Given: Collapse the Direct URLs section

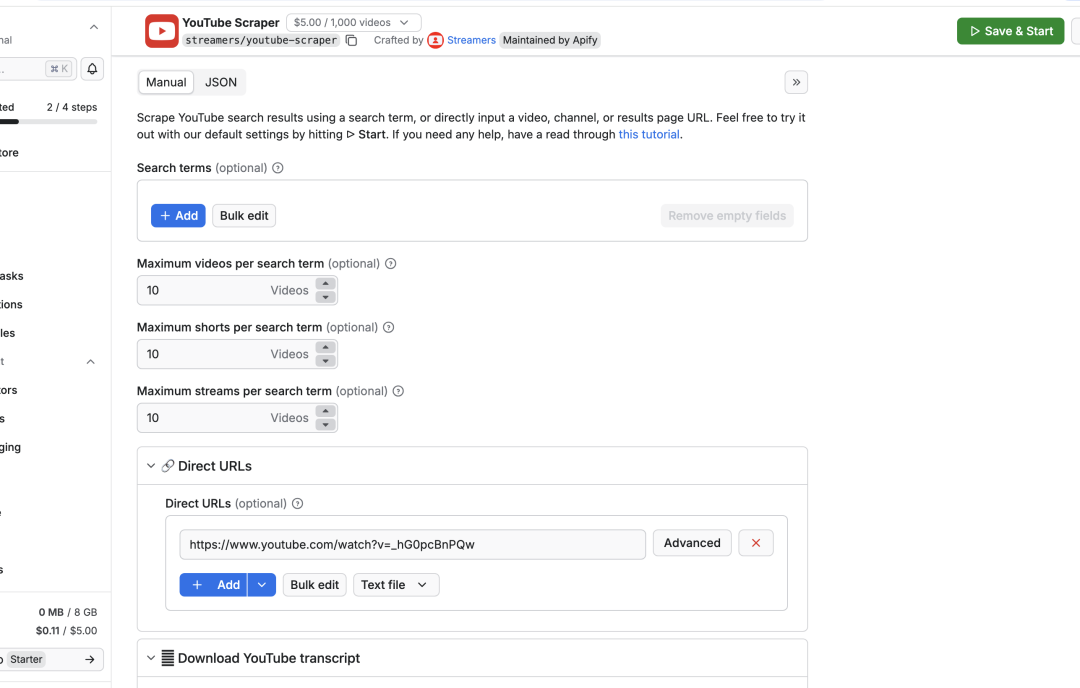Looking at the screenshot, I should 151,466.
